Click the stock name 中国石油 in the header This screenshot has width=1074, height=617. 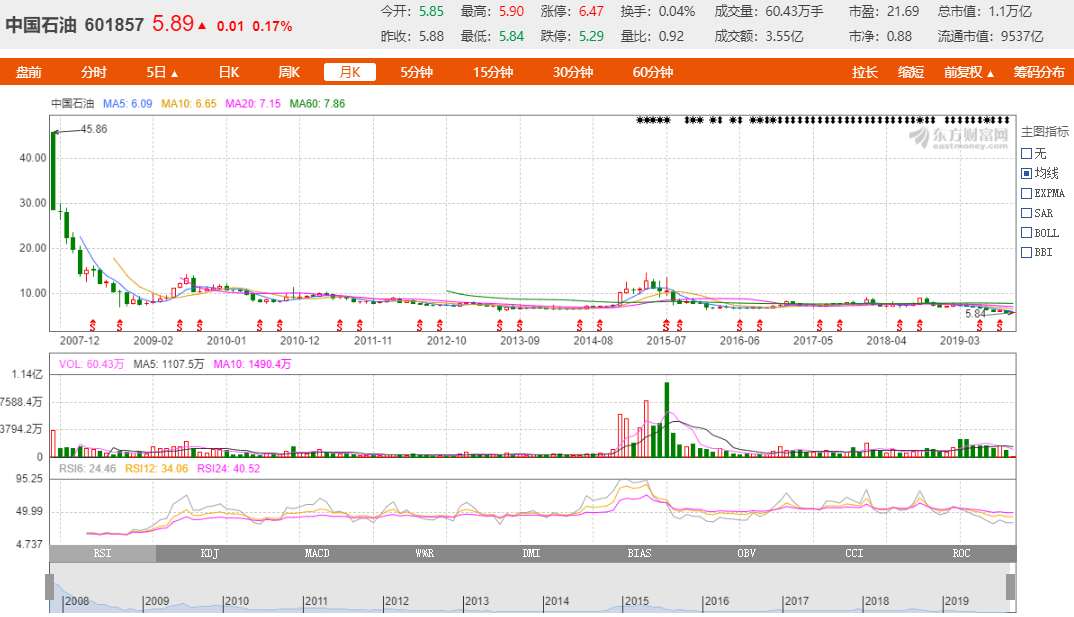click(x=40, y=25)
